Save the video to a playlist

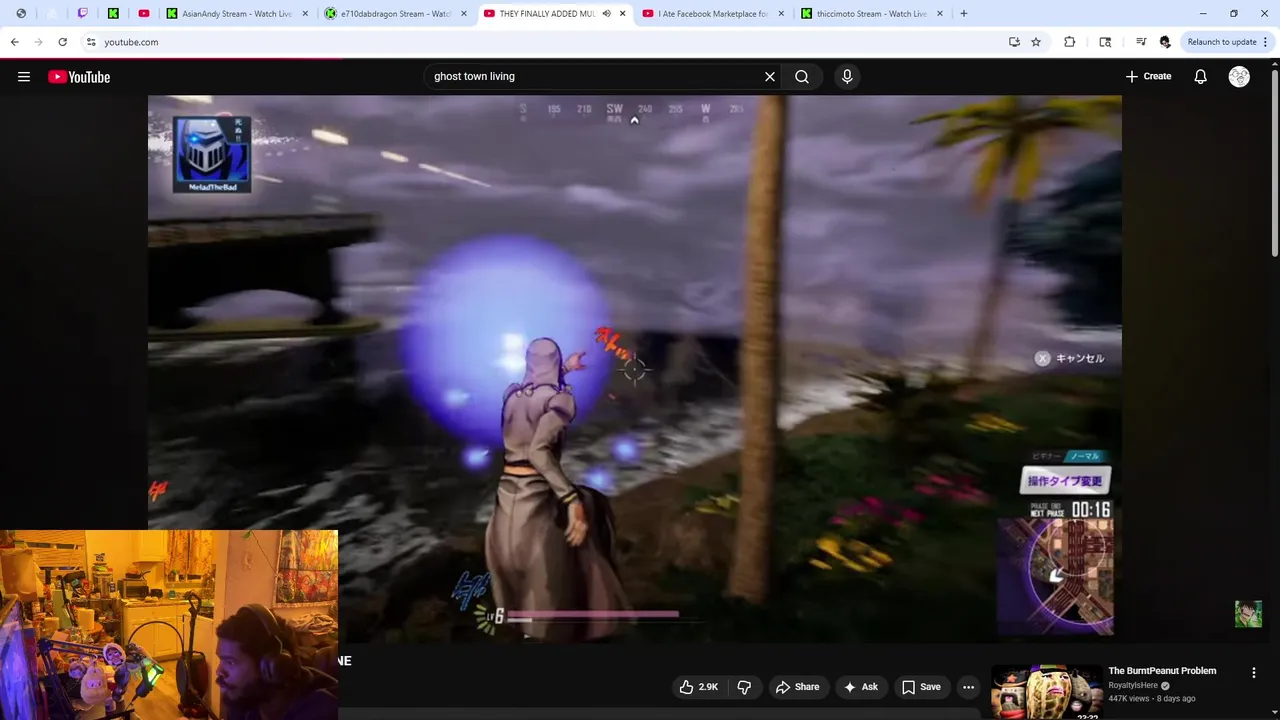point(921,687)
